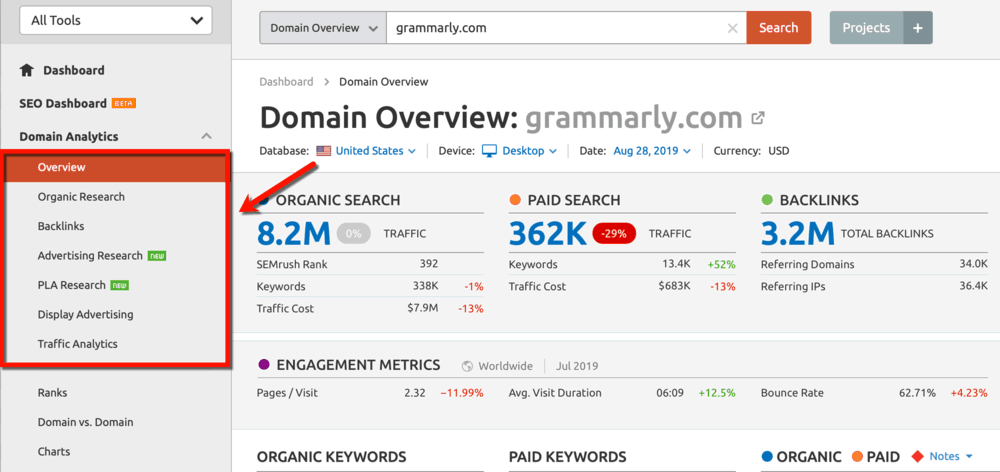Click the orange PAID chart legend dot
The width and height of the screenshot is (1000, 472).
coord(858,457)
